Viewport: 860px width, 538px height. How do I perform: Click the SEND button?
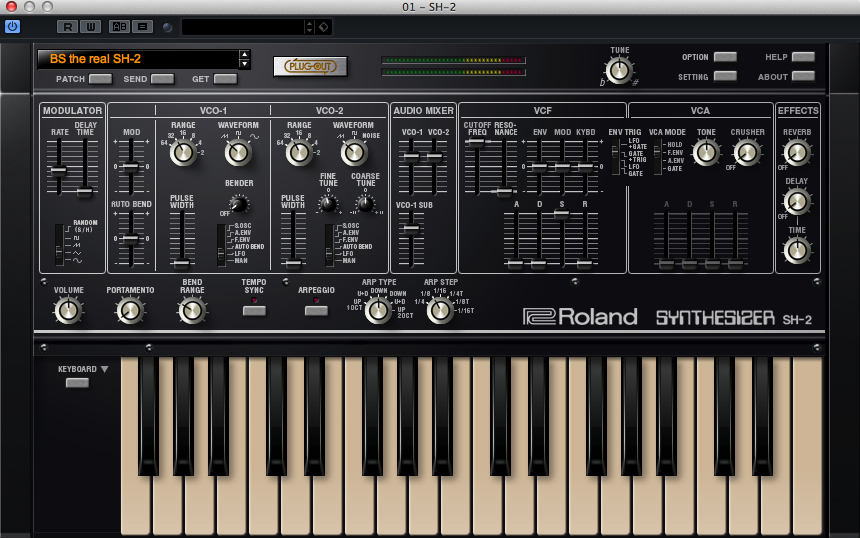(x=162, y=79)
